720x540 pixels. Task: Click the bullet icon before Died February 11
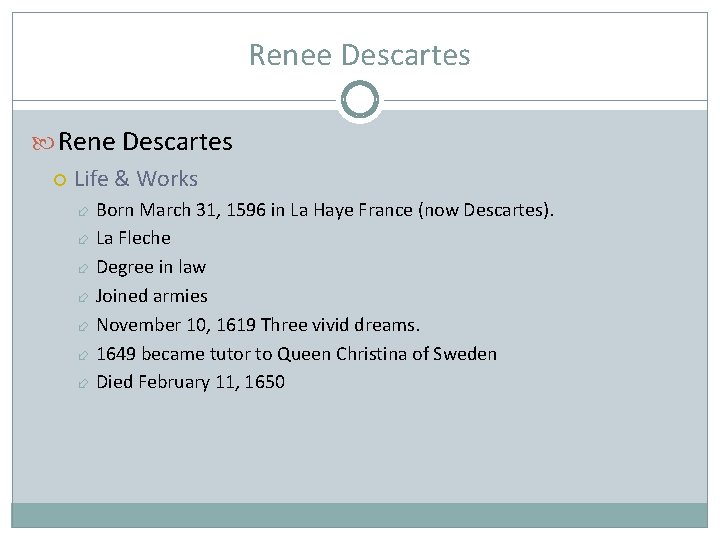coord(83,383)
